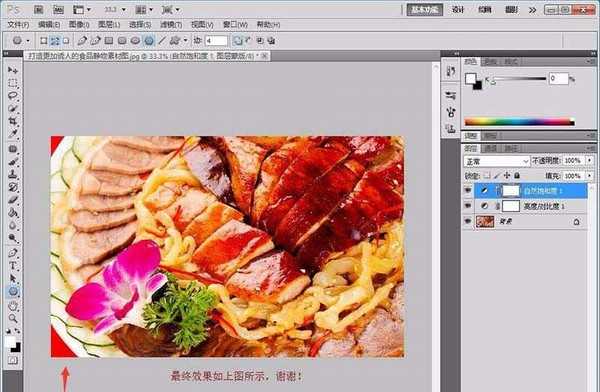This screenshot has width=600, height=392.
Task: Switch to Shape Layers mode in options bar
Action: coord(44,40)
